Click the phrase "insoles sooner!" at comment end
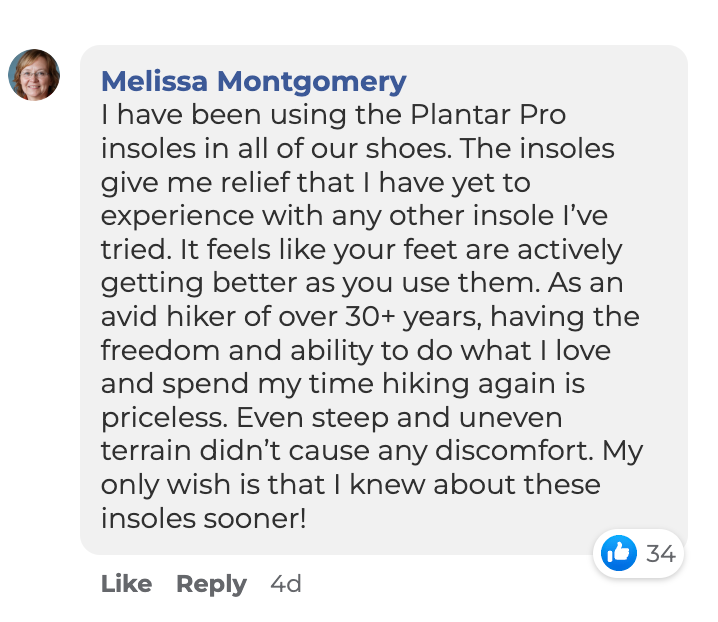Image resolution: width=718 pixels, height=622 pixels. [x=203, y=519]
